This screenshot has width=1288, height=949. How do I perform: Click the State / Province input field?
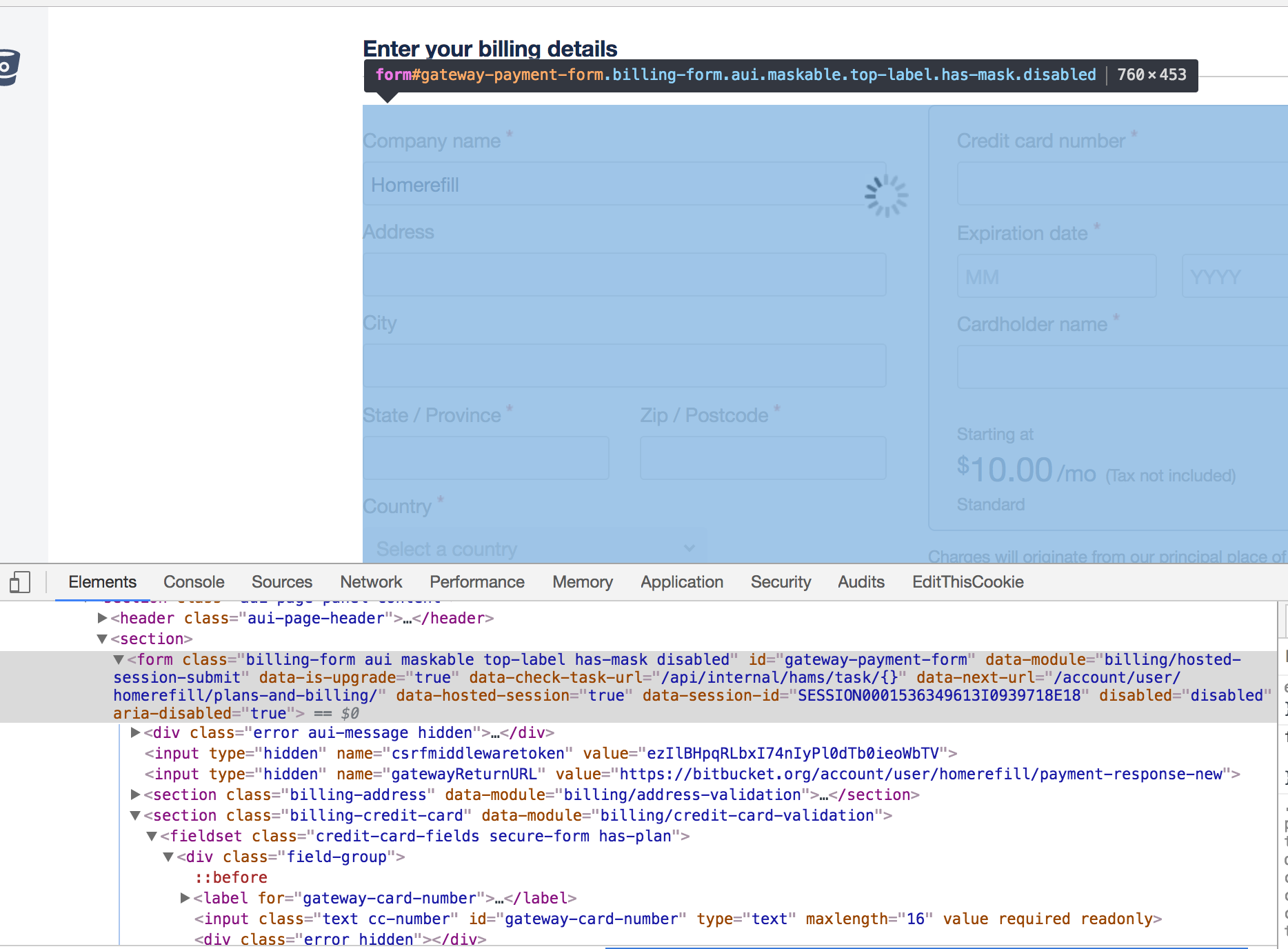[x=486, y=457]
